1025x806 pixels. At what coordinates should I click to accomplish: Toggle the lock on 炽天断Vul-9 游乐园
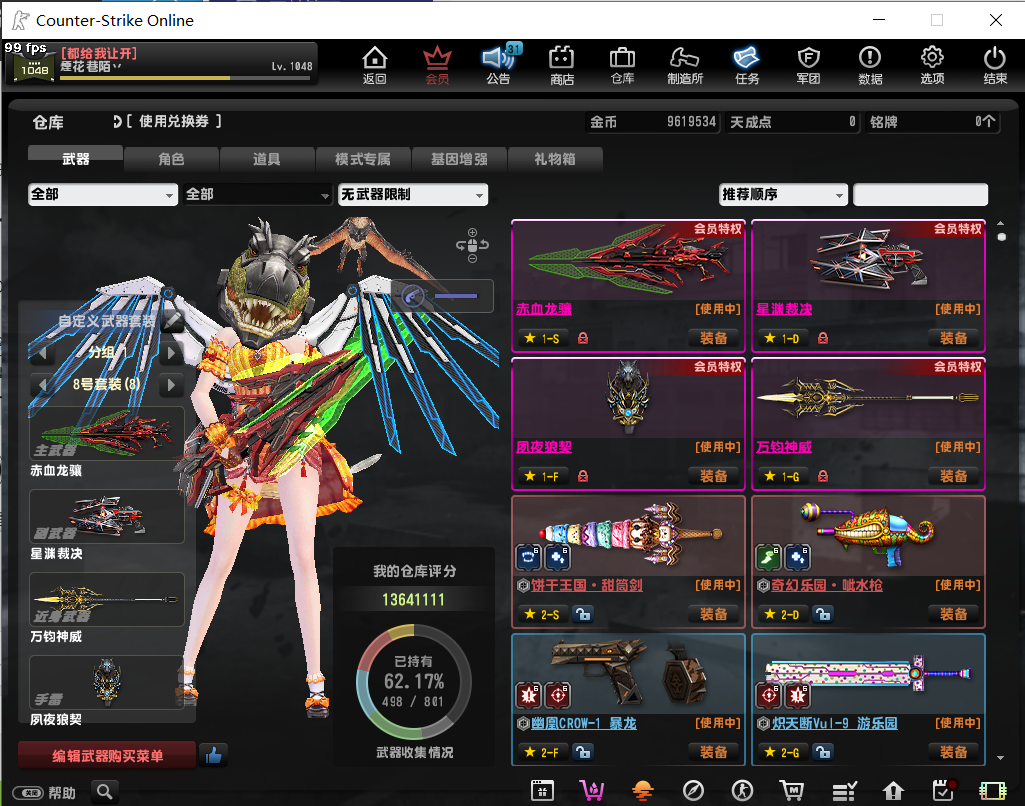822,752
